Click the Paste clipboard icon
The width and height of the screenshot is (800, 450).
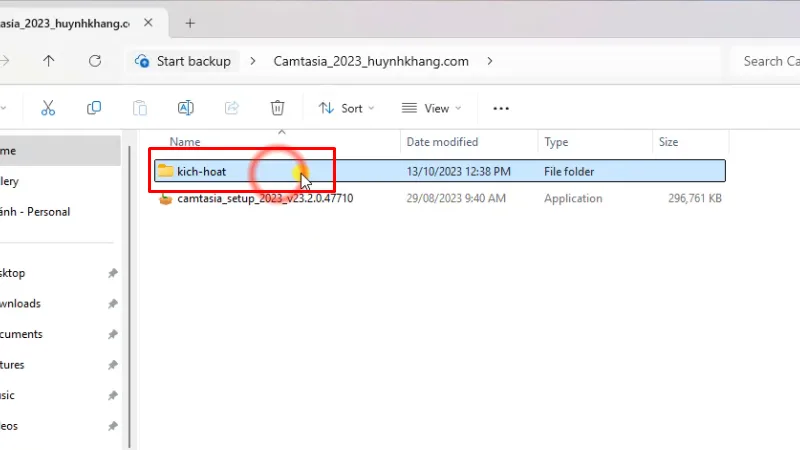pyautogui.click(x=140, y=108)
